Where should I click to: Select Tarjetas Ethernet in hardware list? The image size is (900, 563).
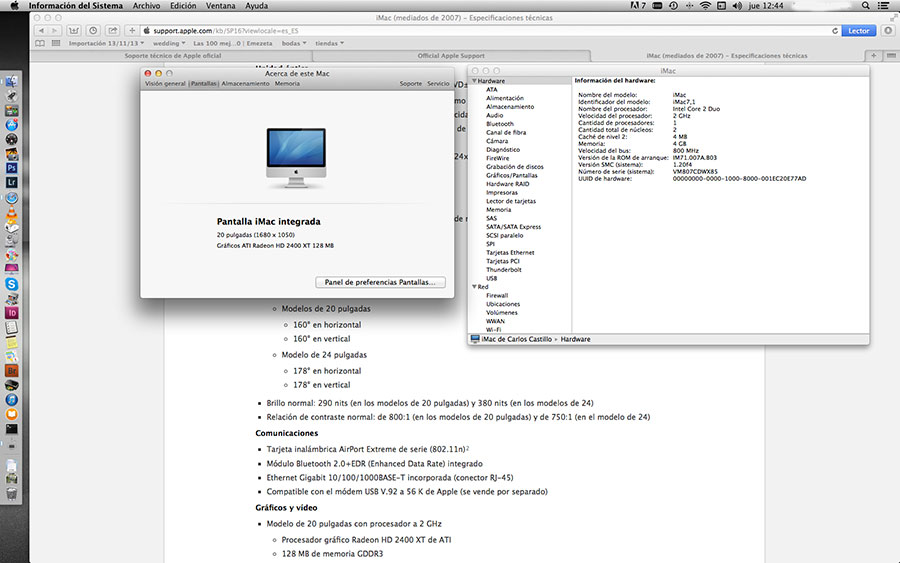[510, 253]
